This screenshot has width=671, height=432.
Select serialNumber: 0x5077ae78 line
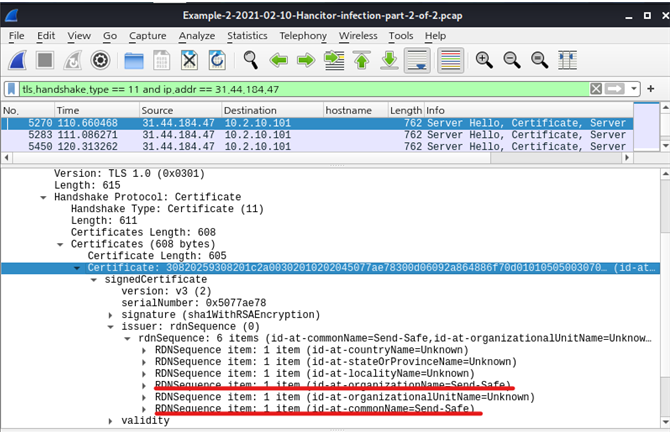[x=194, y=303]
